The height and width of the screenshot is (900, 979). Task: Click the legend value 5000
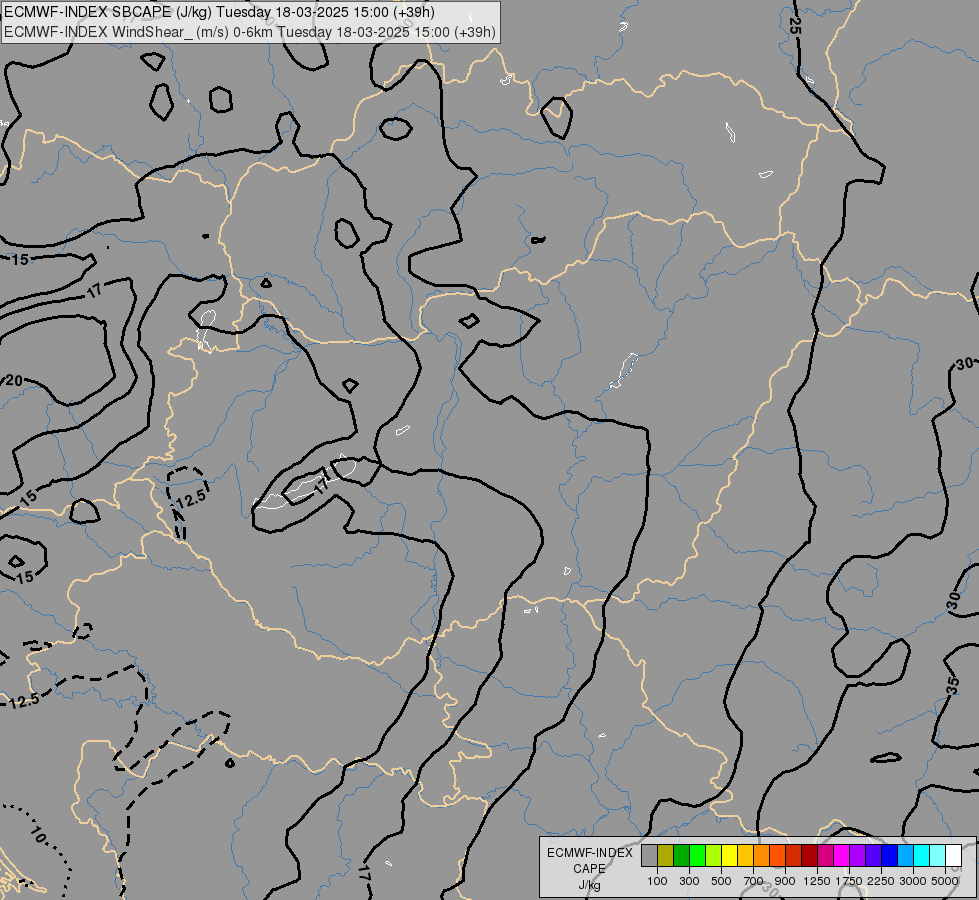945,881
